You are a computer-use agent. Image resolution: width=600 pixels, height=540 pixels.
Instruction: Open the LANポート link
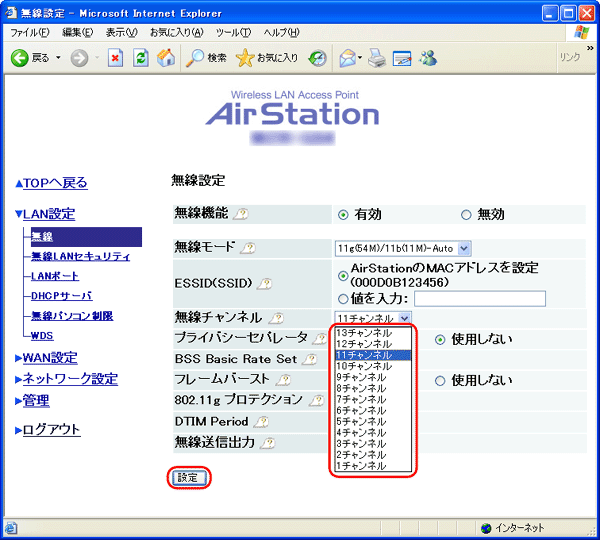pyautogui.click(x=55, y=276)
